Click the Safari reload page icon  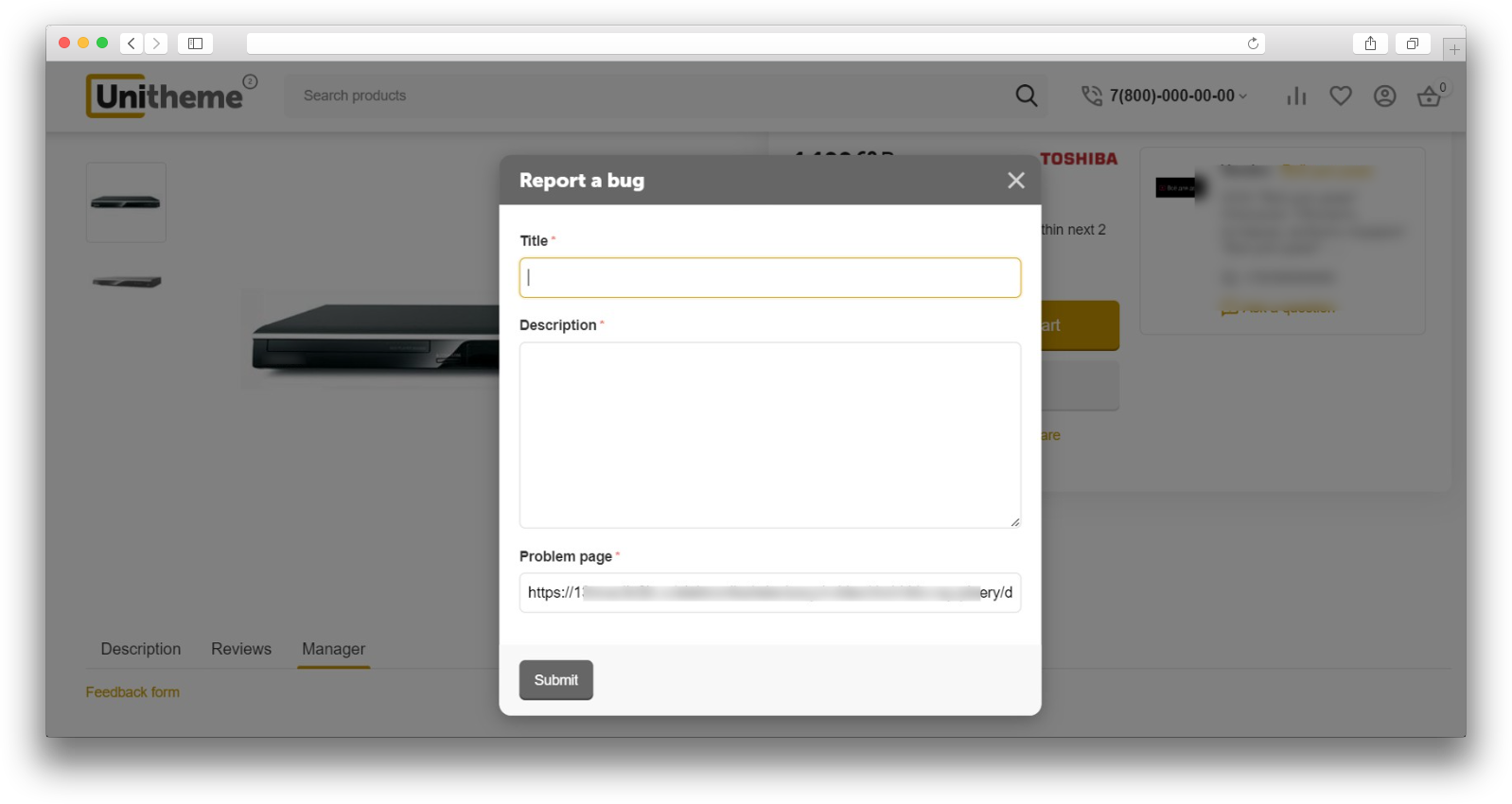pyautogui.click(x=1253, y=44)
